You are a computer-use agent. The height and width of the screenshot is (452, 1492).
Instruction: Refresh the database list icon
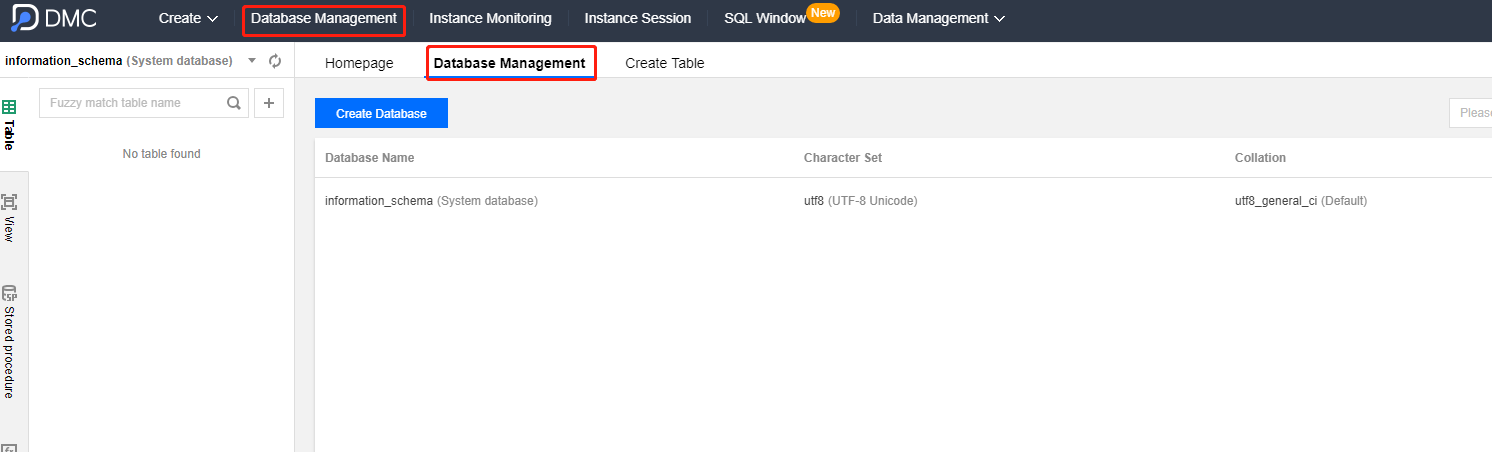(x=275, y=61)
